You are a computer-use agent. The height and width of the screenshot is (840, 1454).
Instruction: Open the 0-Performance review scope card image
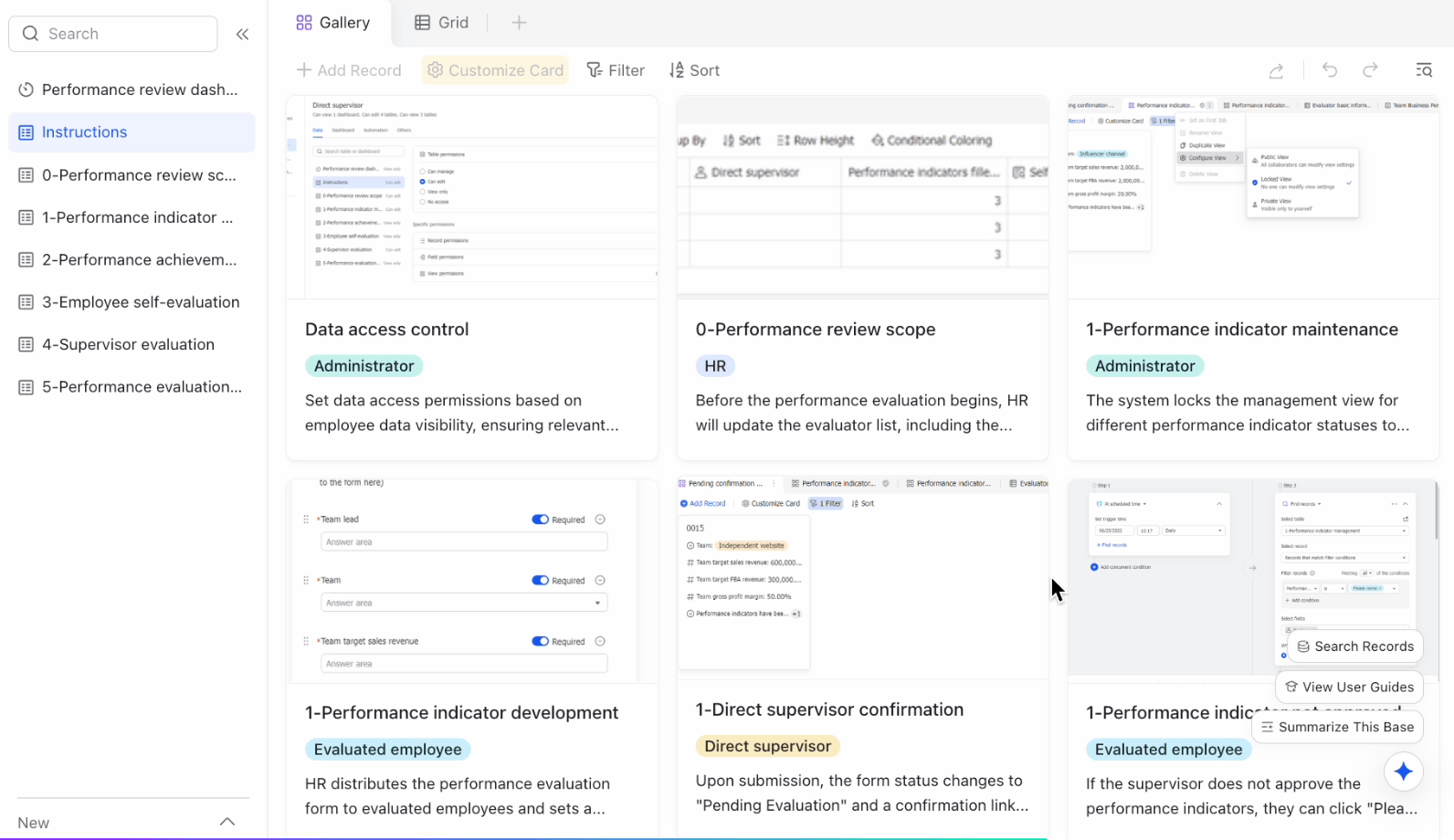tap(862, 197)
